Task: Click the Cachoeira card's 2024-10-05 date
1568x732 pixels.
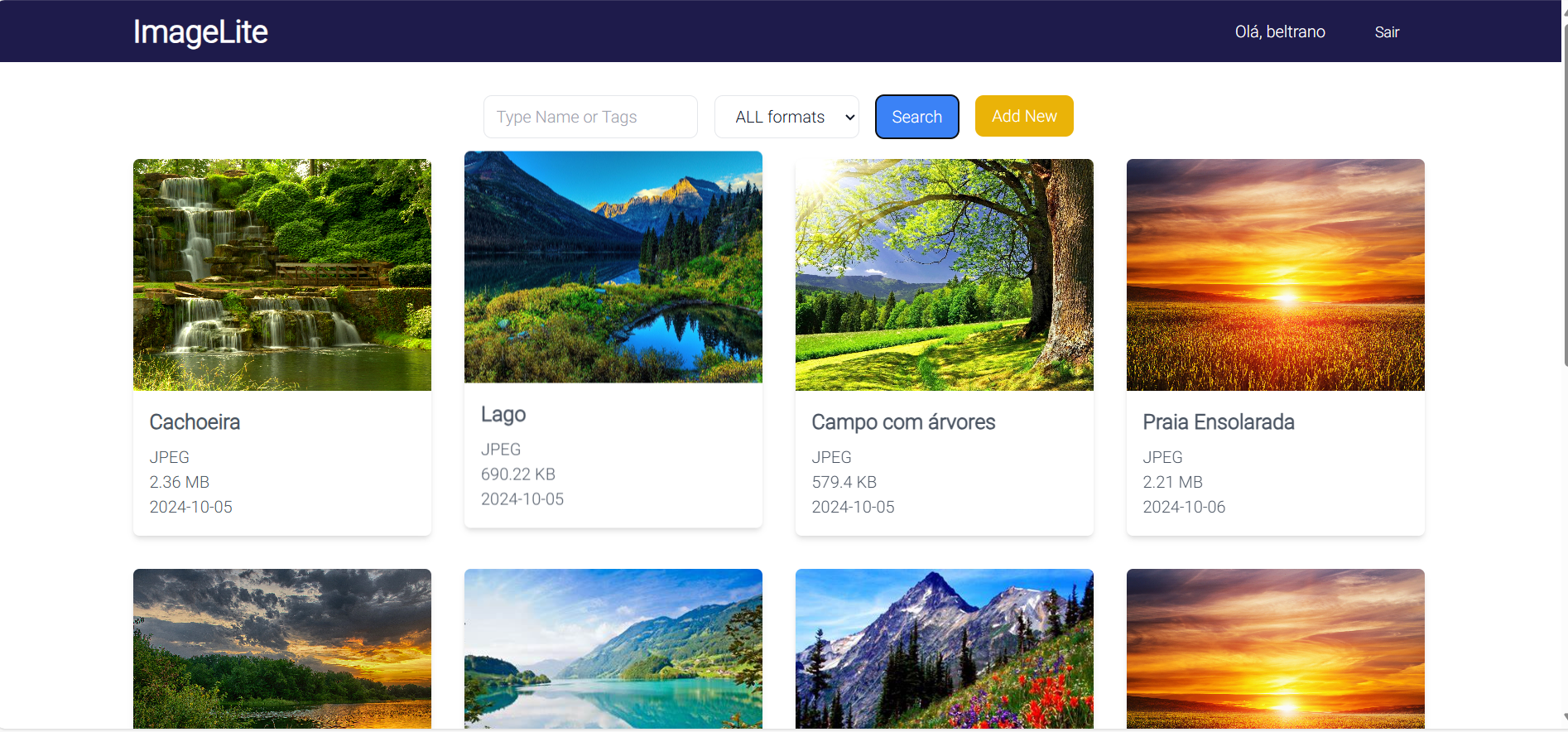Action: pos(191,507)
